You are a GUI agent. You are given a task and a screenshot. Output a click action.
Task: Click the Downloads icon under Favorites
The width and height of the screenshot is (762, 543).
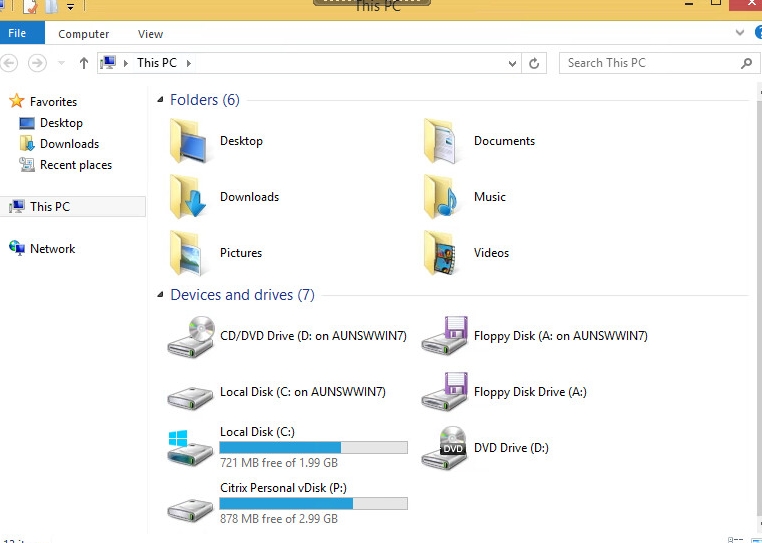point(27,144)
